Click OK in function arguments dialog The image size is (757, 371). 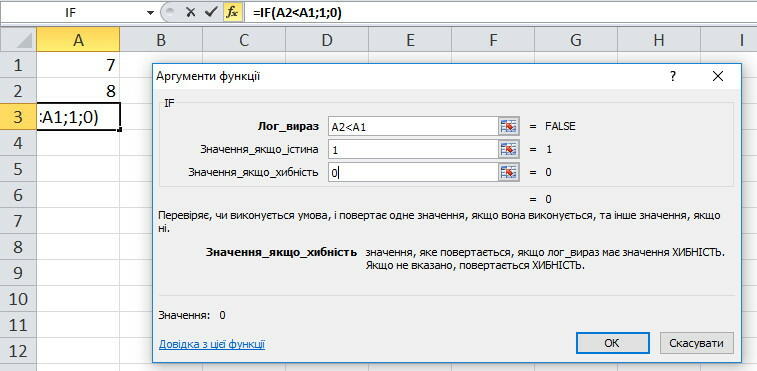point(612,343)
